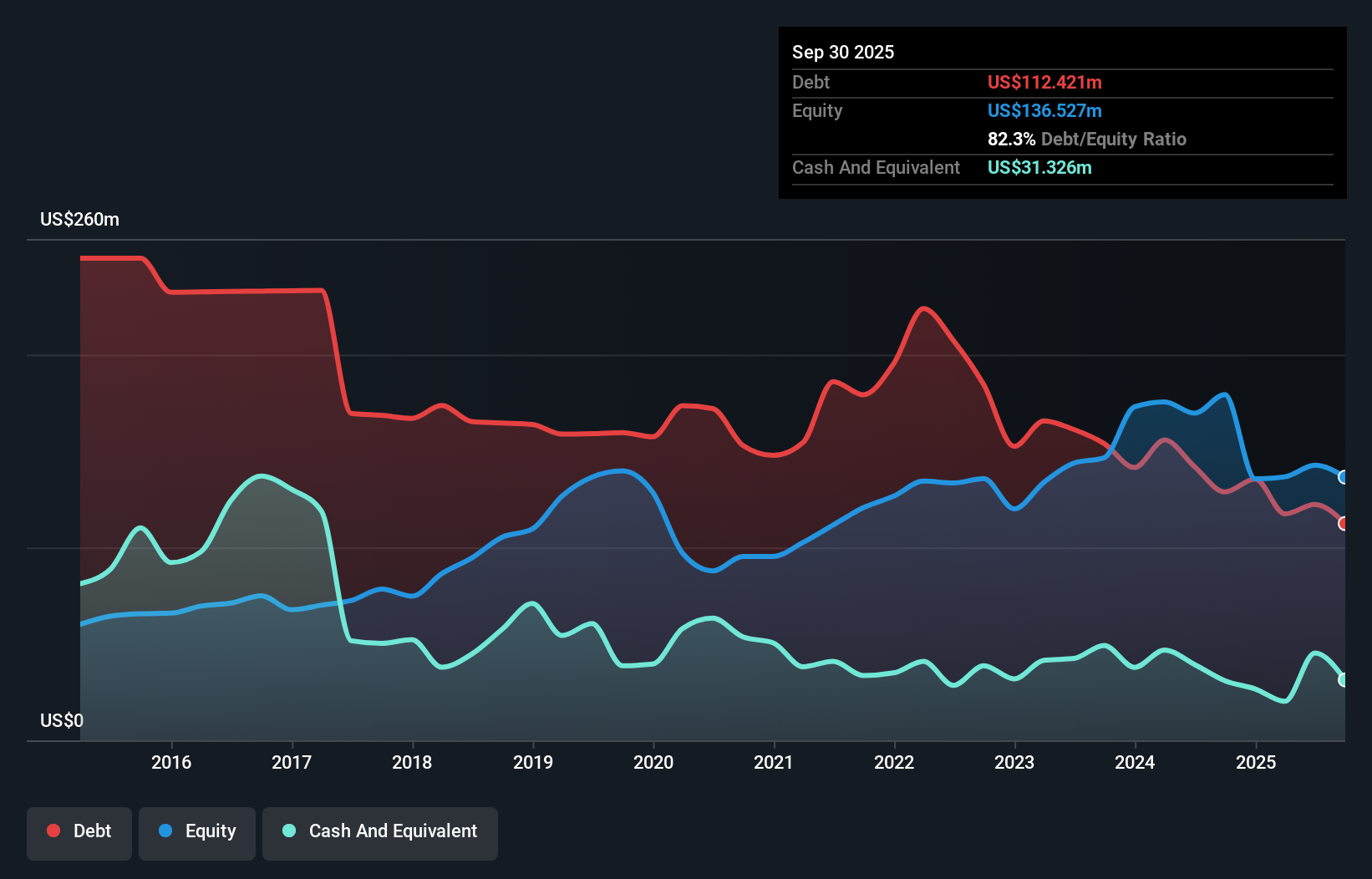Click the US$112.421m debt value
Viewport: 1372px width, 879px height.
point(1044,82)
